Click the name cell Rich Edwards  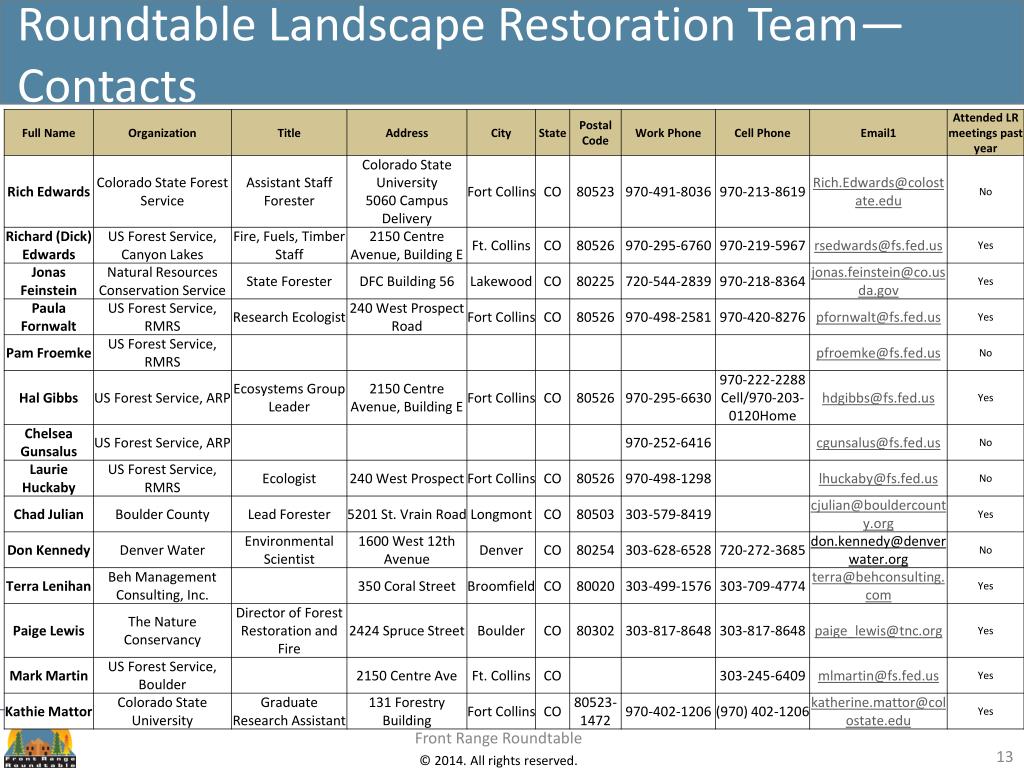[48, 191]
